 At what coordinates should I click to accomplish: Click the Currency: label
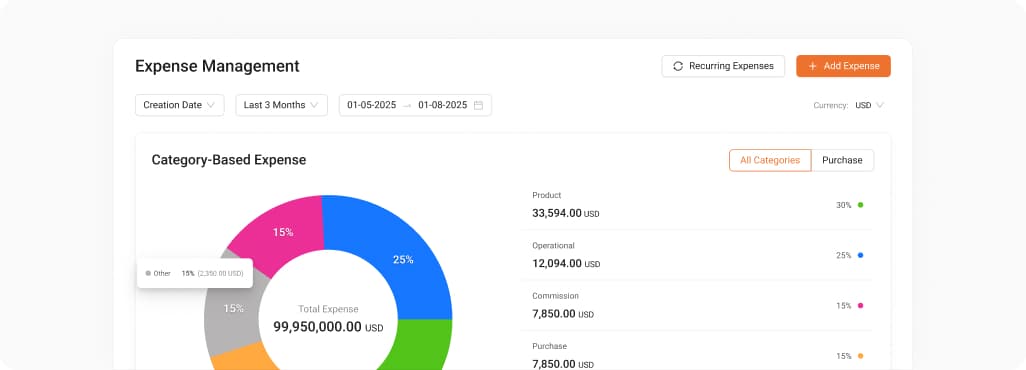click(x=831, y=105)
